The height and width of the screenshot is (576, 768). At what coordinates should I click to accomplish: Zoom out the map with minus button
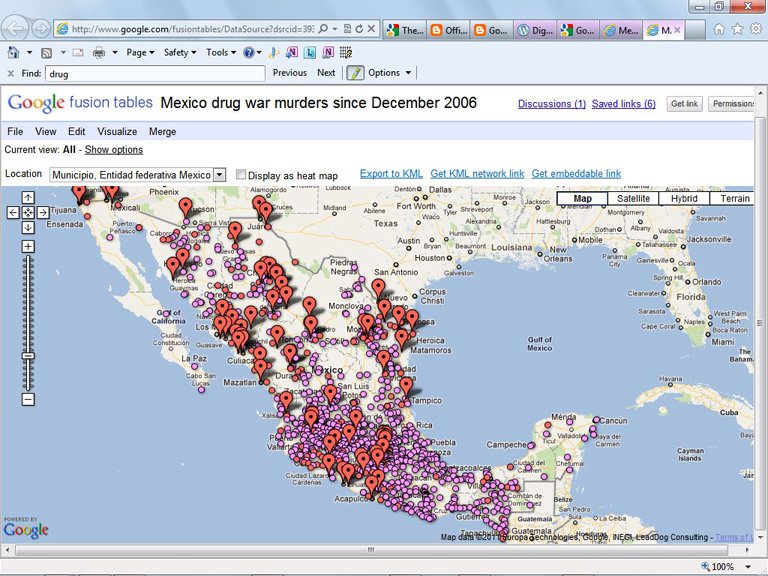[x=28, y=400]
